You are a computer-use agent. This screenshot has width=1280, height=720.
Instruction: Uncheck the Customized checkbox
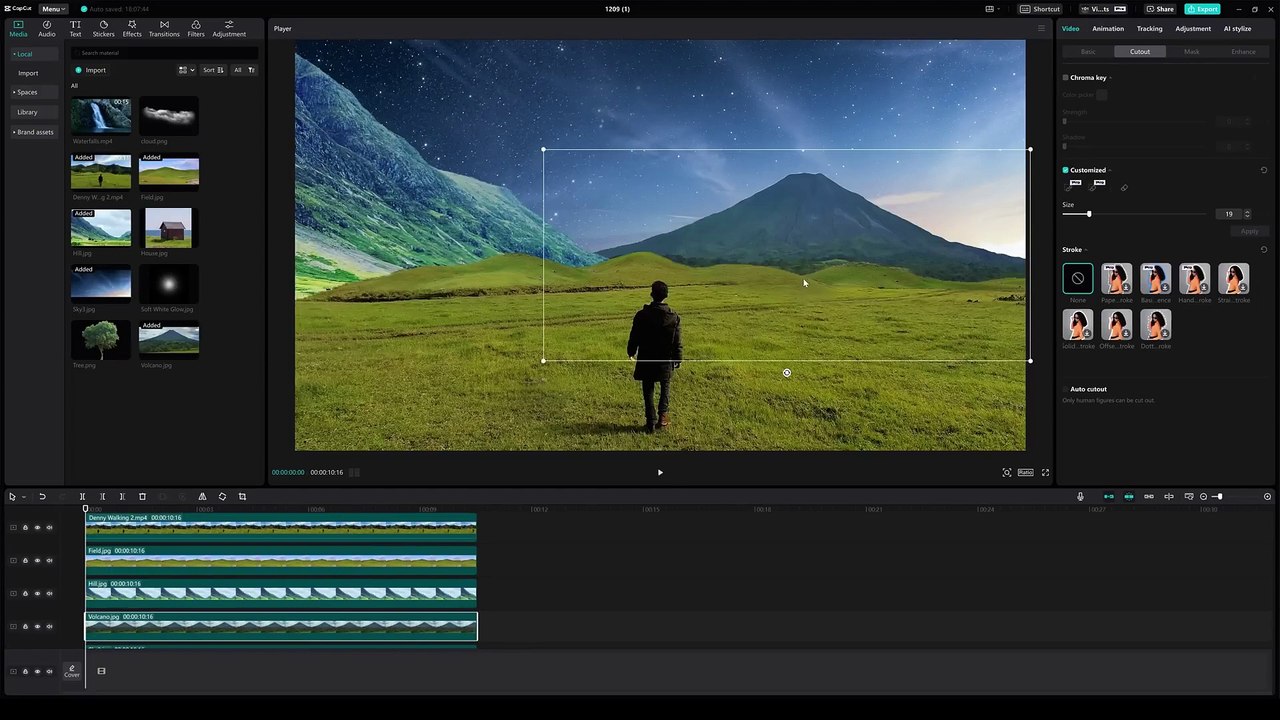point(1065,170)
